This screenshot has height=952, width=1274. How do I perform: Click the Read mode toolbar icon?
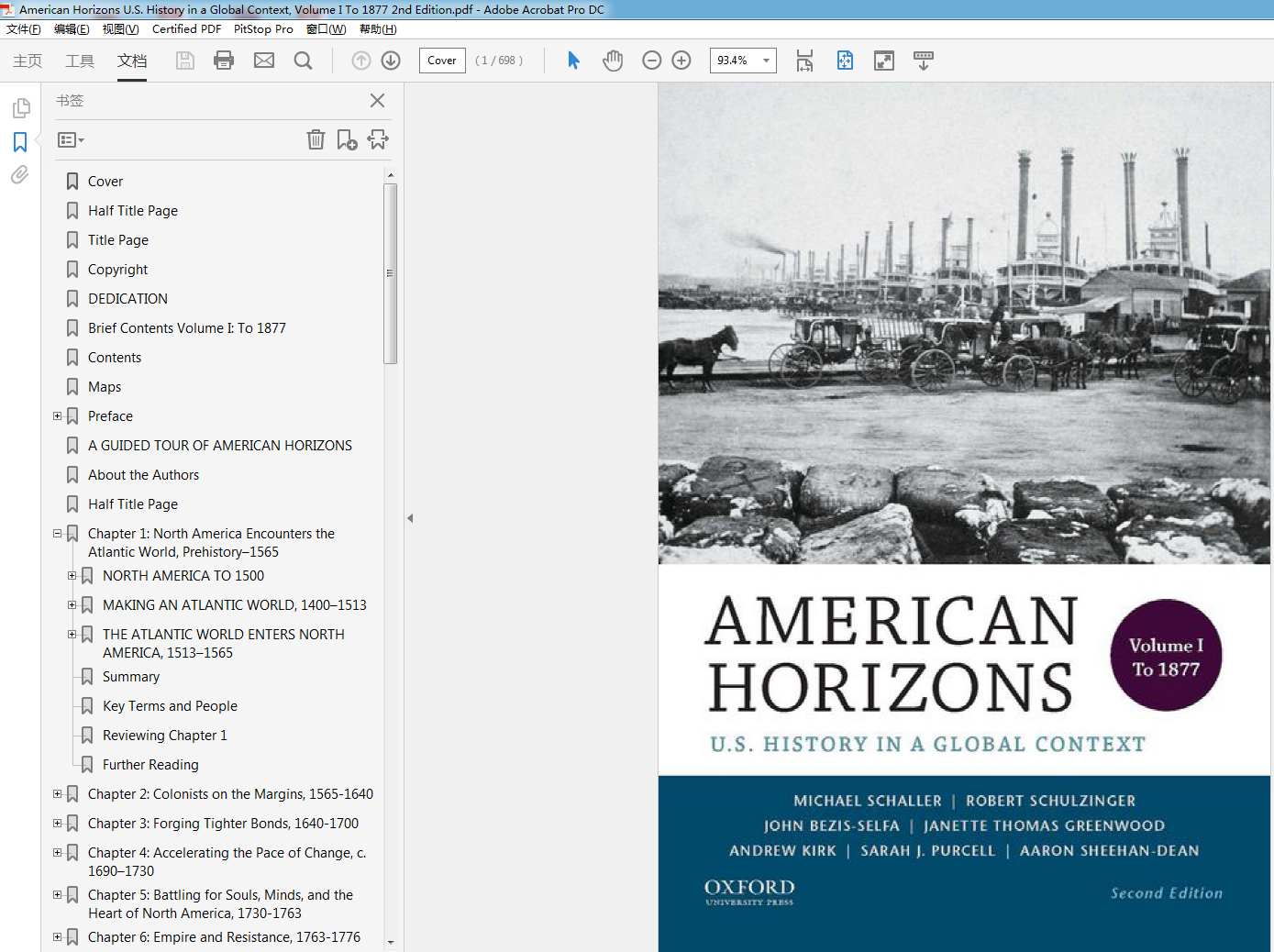pos(924,61)
